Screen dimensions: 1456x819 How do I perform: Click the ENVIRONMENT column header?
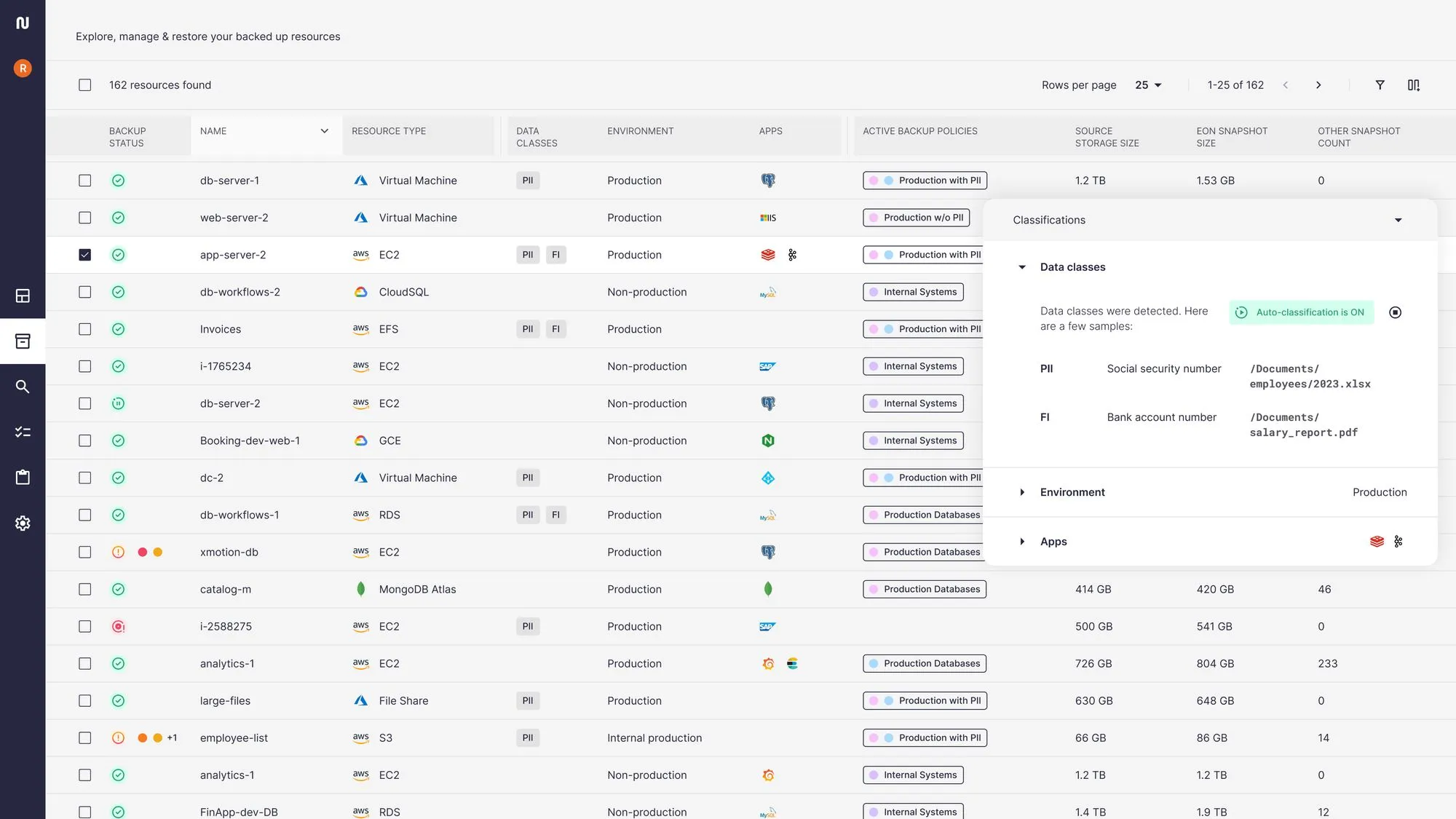[x=641, y=131]
